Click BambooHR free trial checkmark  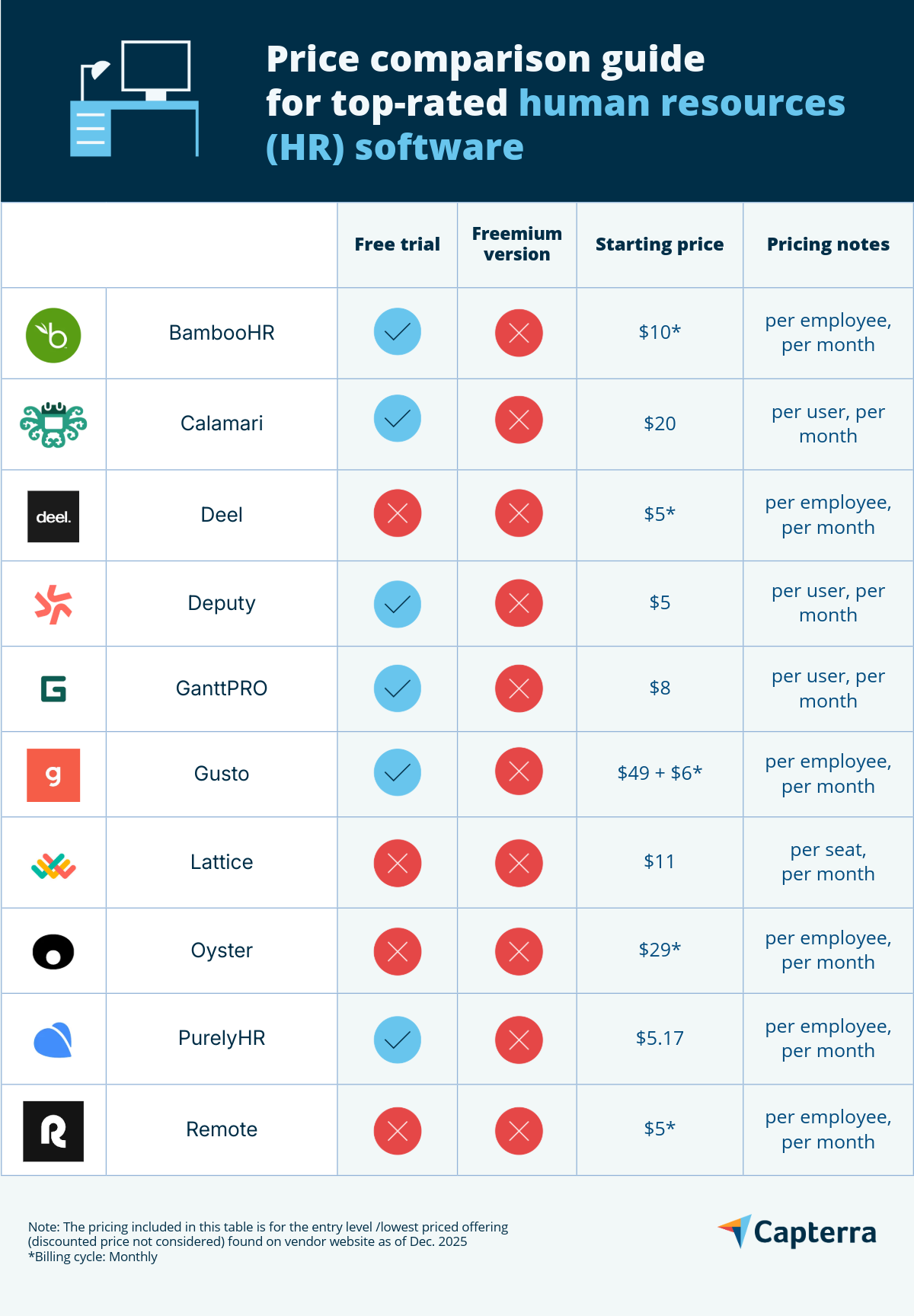coord(398,332)
